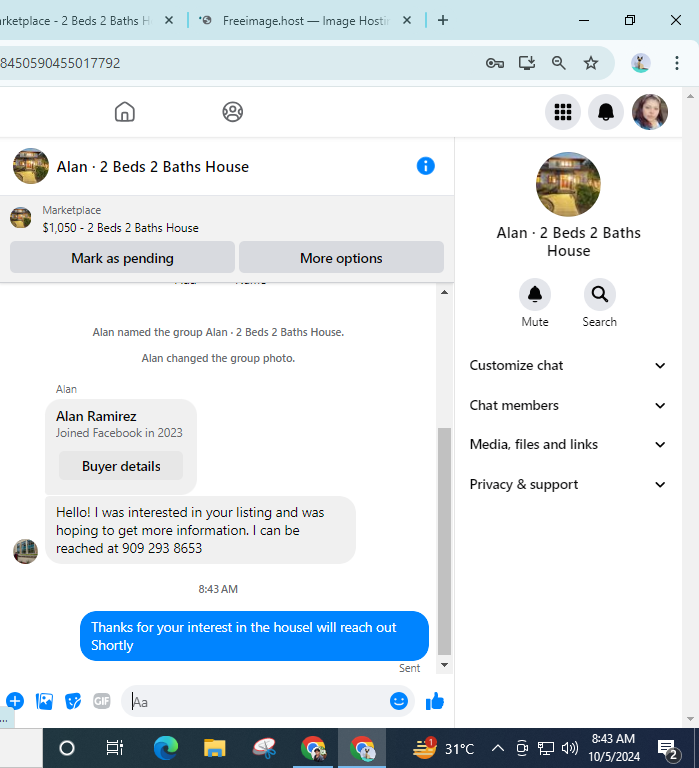Open the network icon in system tray

click(546, 748)
